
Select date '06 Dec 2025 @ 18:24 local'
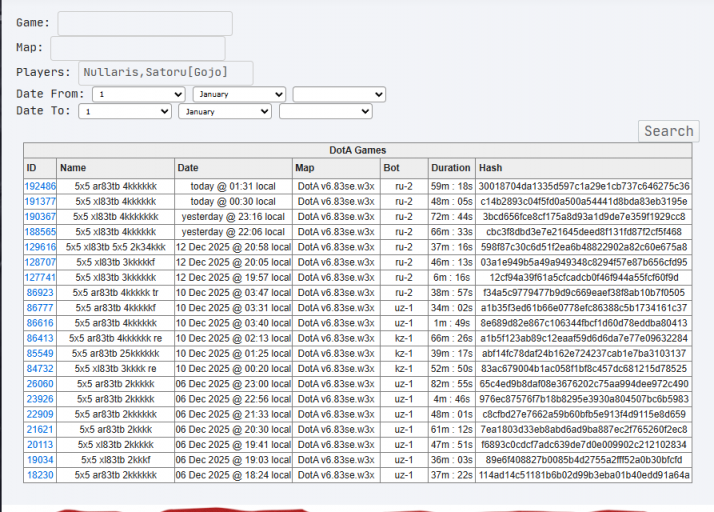tap(233, 475)
